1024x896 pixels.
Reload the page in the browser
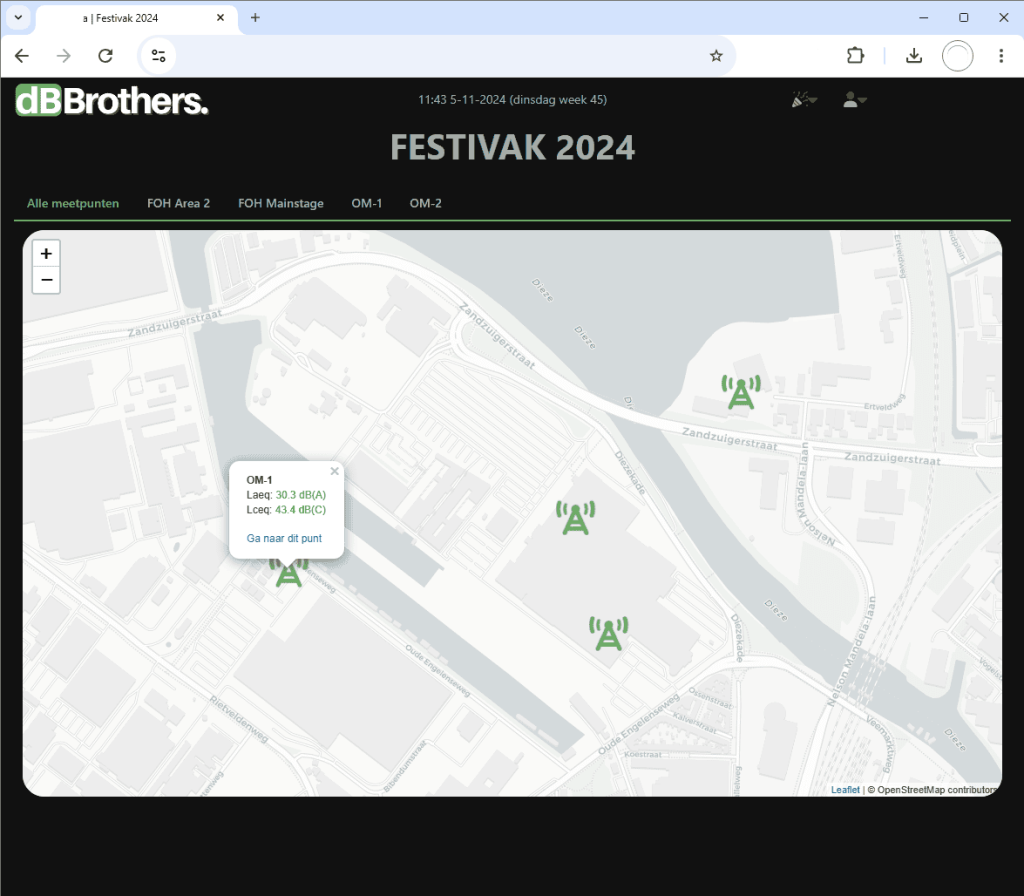click(105, 56)
